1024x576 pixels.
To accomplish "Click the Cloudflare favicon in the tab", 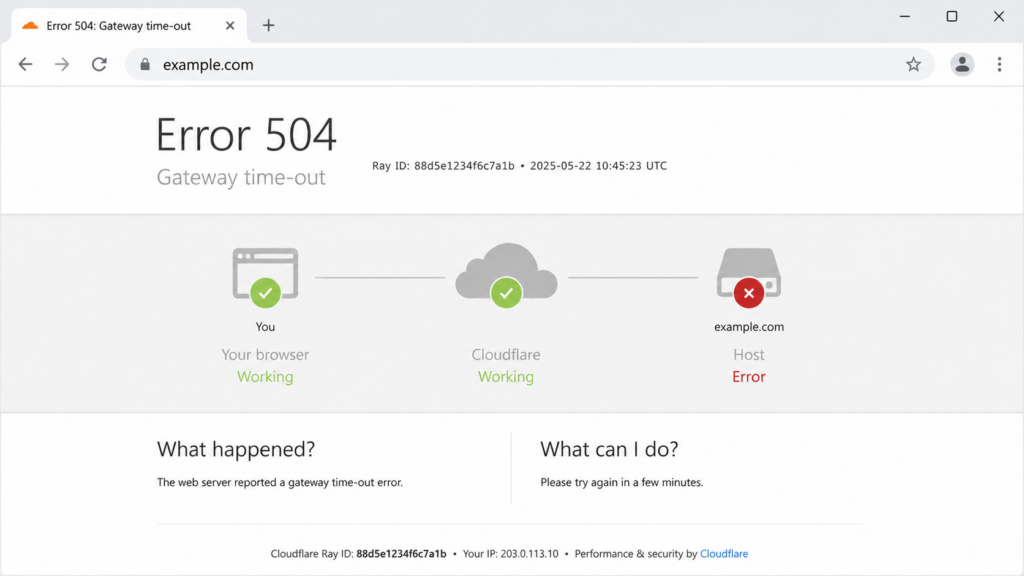I will [30, 25].
